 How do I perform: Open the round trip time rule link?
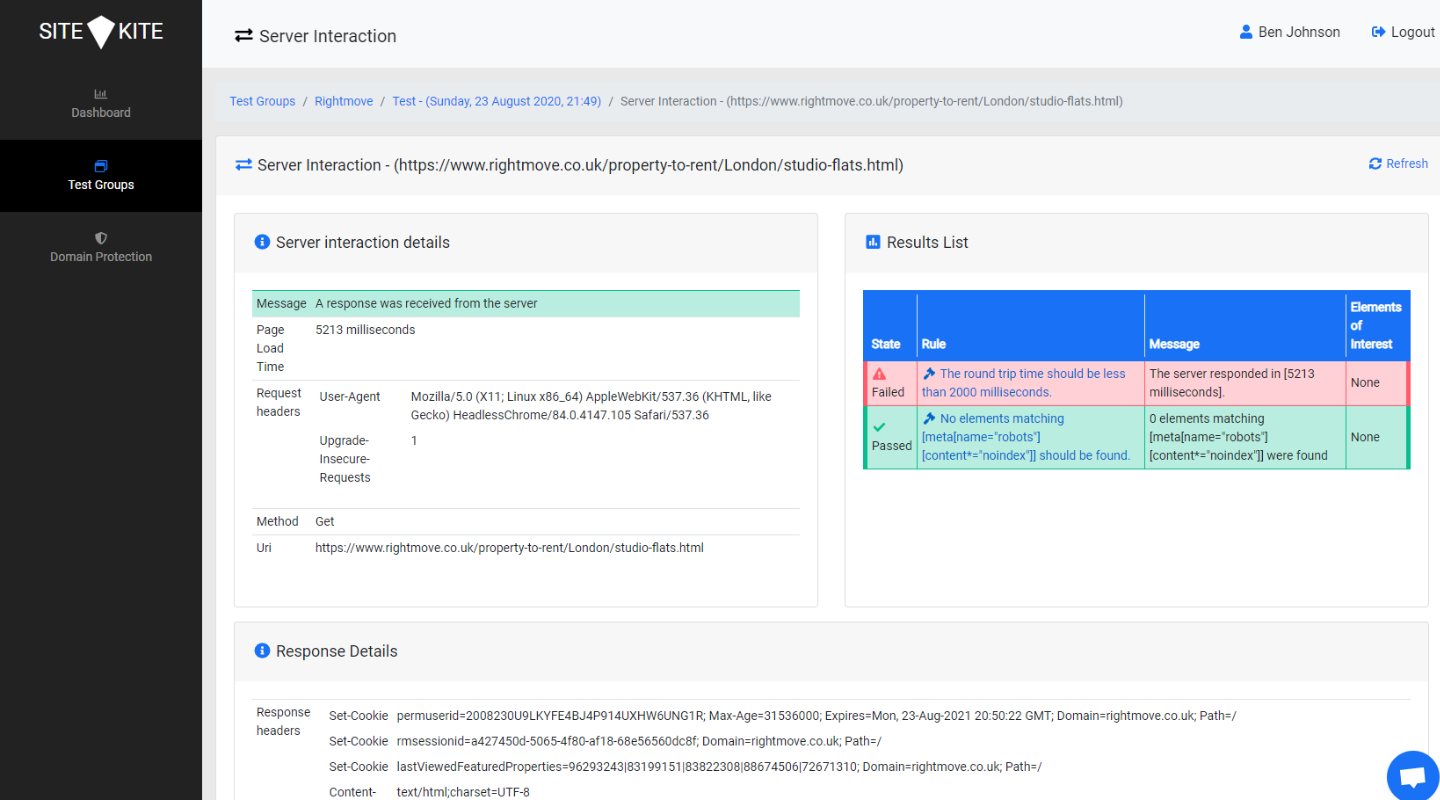tap(1024, 383)
